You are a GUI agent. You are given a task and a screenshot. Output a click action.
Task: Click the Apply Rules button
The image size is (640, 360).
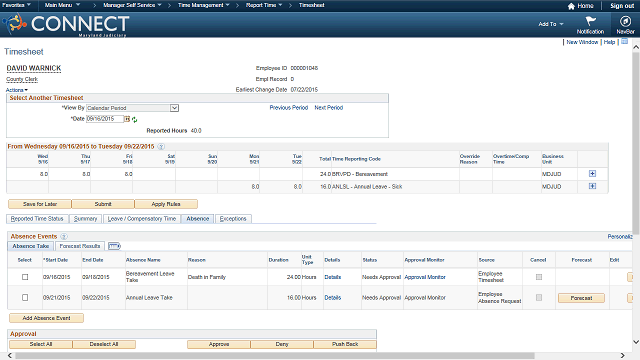[x=166, y=204]
